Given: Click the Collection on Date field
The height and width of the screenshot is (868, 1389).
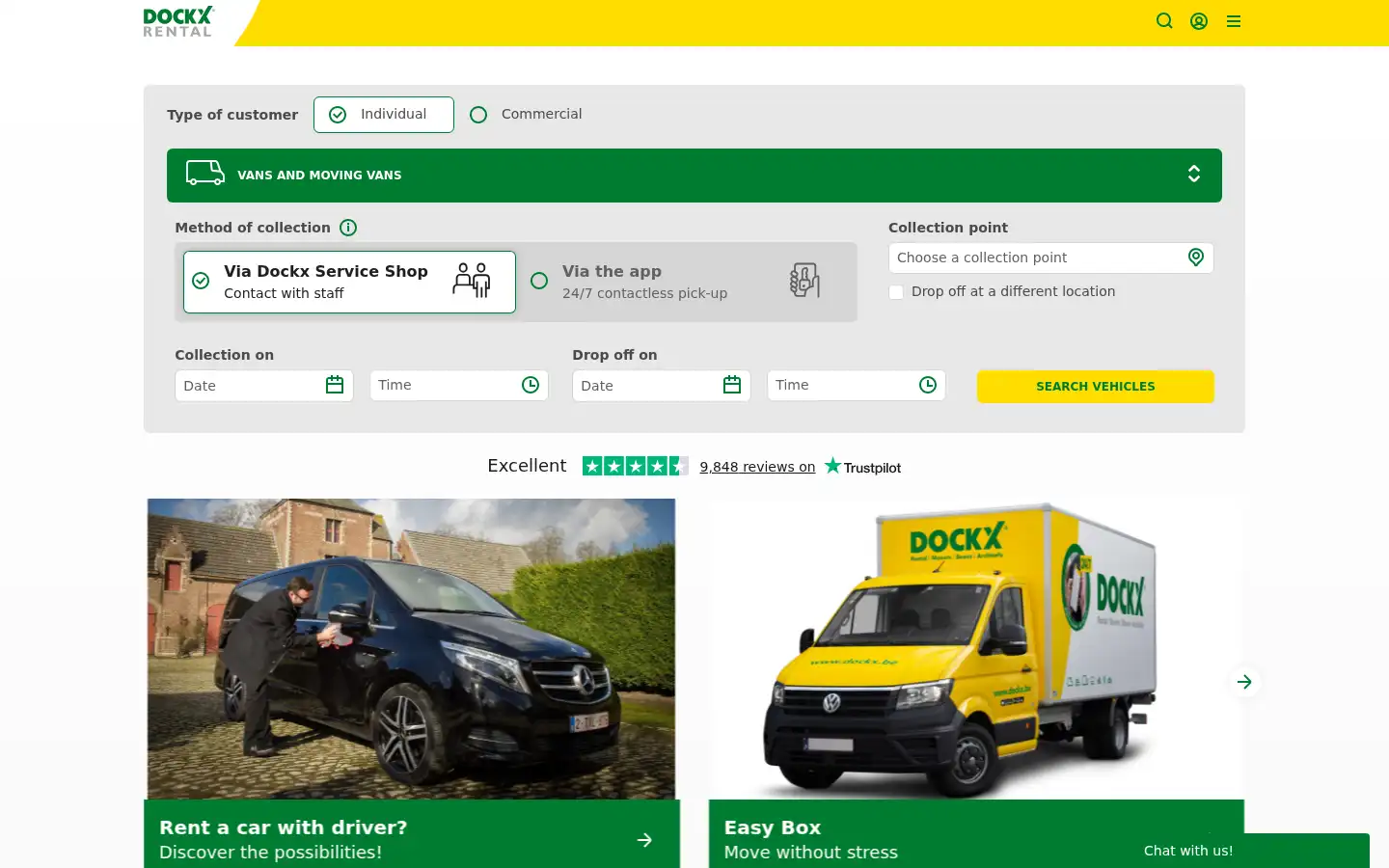Looking at the screenshot, I should click(264, 386).
